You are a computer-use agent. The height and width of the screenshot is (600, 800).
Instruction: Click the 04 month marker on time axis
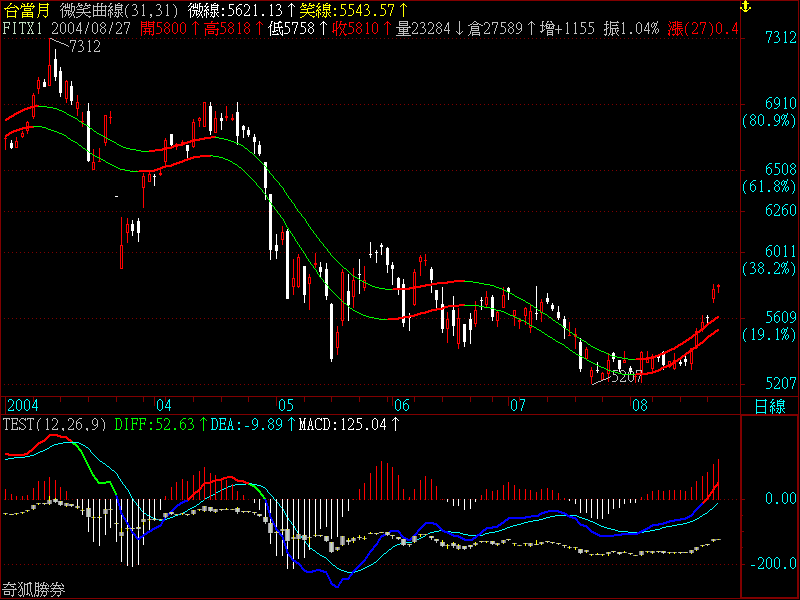(164, 406)
